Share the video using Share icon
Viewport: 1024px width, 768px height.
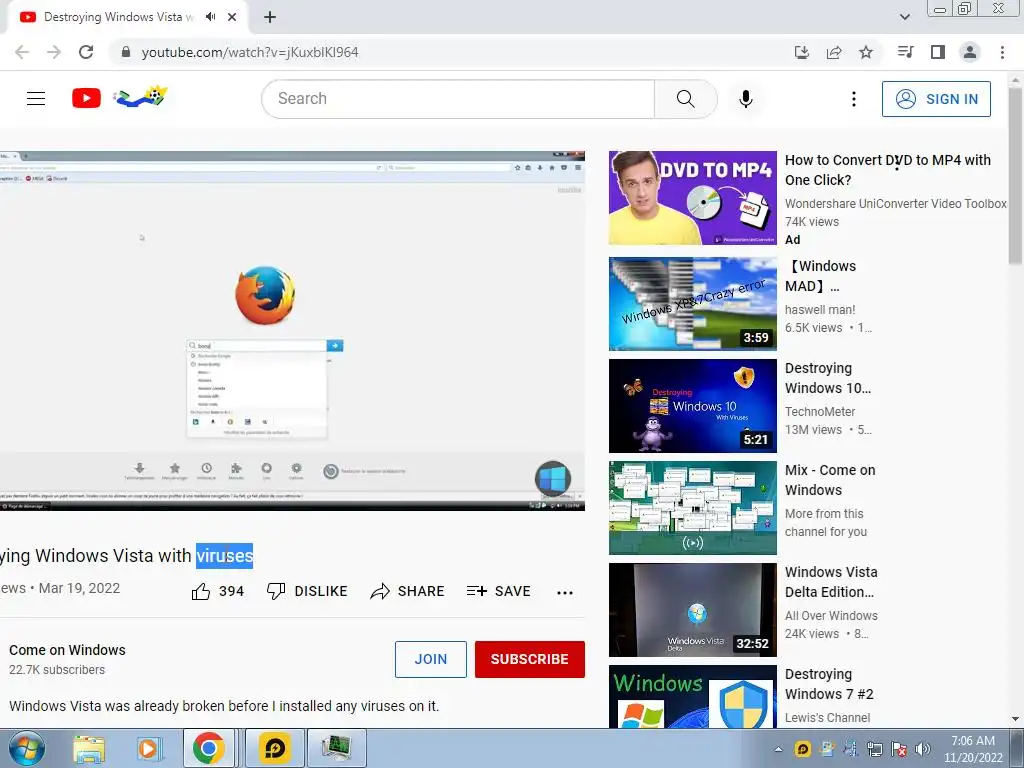[379, 592]
